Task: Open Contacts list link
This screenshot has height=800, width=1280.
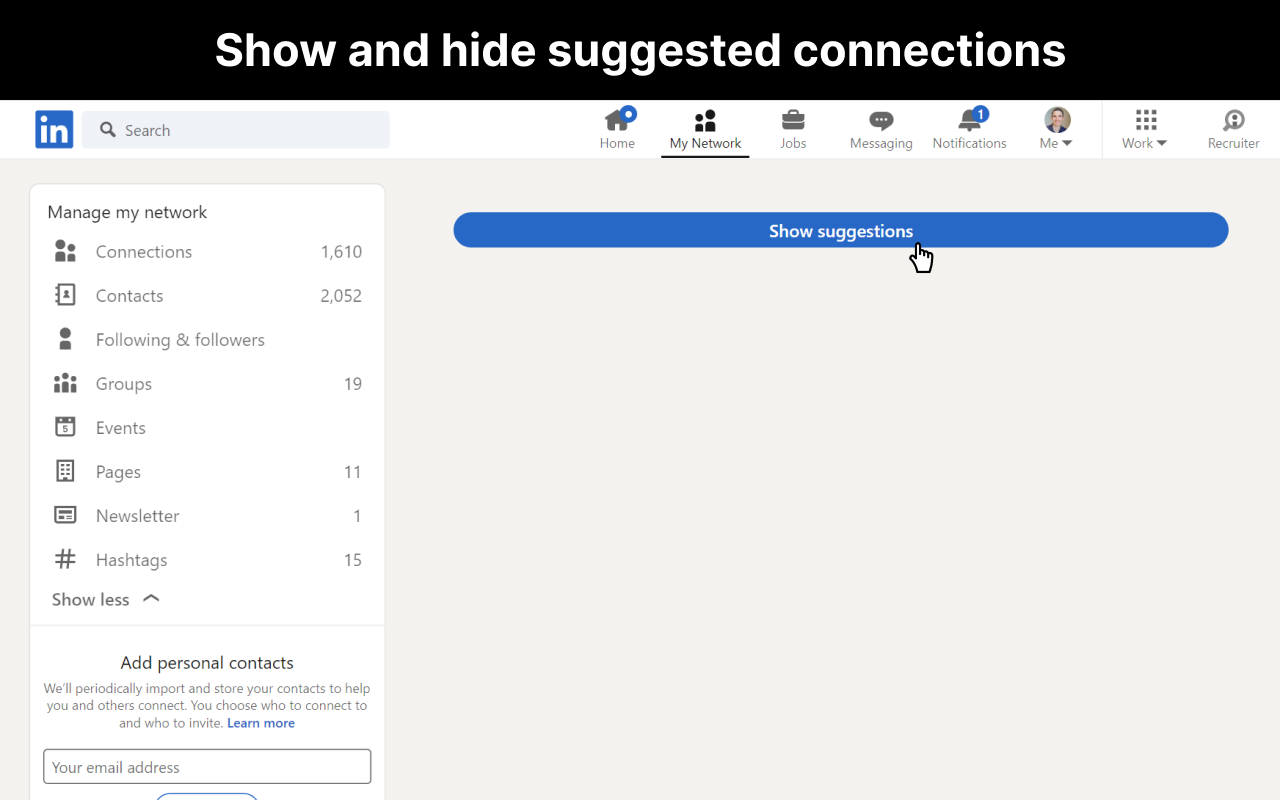Action: pyautogui.click(x=129, y=295)
